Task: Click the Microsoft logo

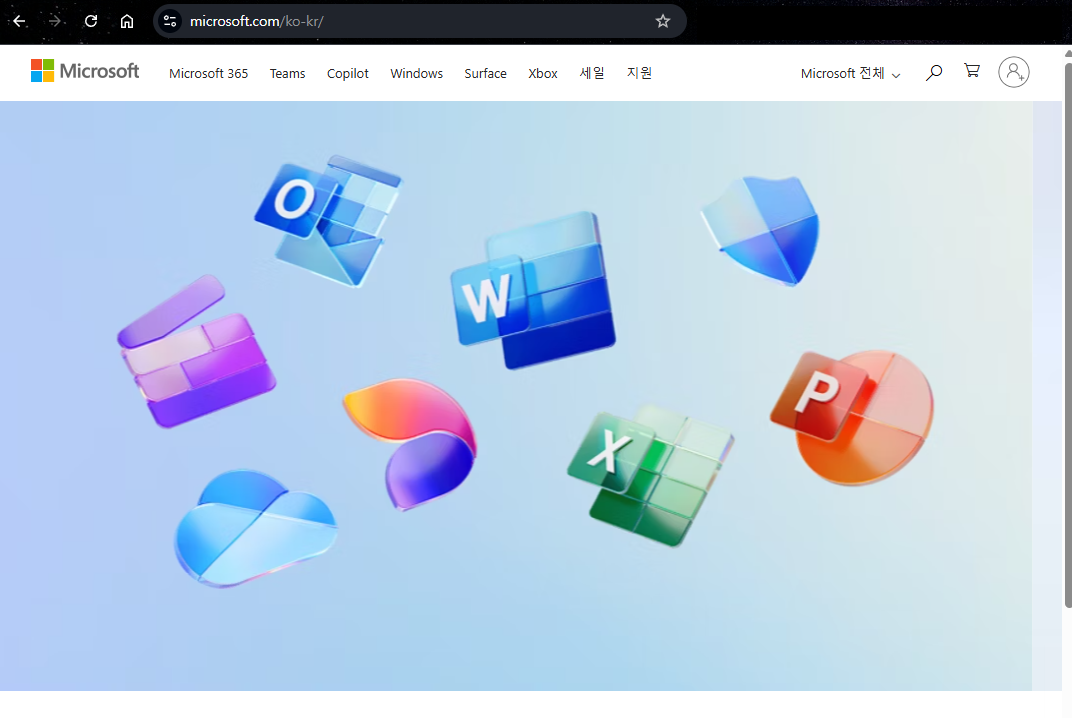Action: [85, 70]
